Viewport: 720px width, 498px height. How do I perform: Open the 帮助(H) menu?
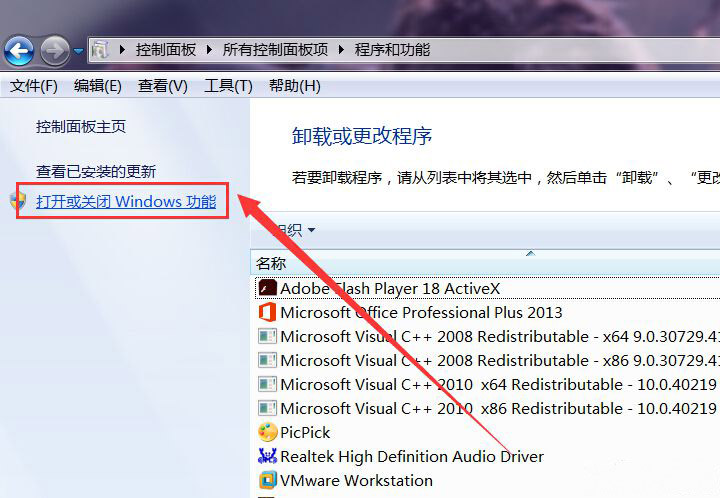pyautogui.click(x=295, y=86)
